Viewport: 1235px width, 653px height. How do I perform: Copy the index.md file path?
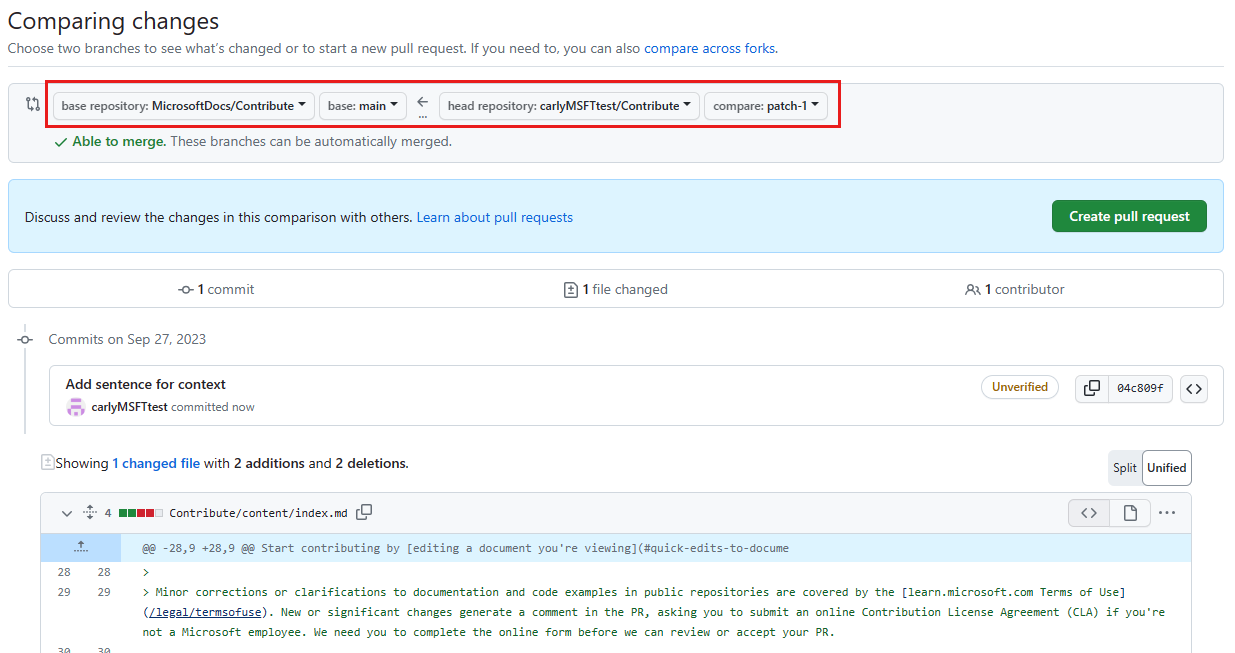pos(365,512)
